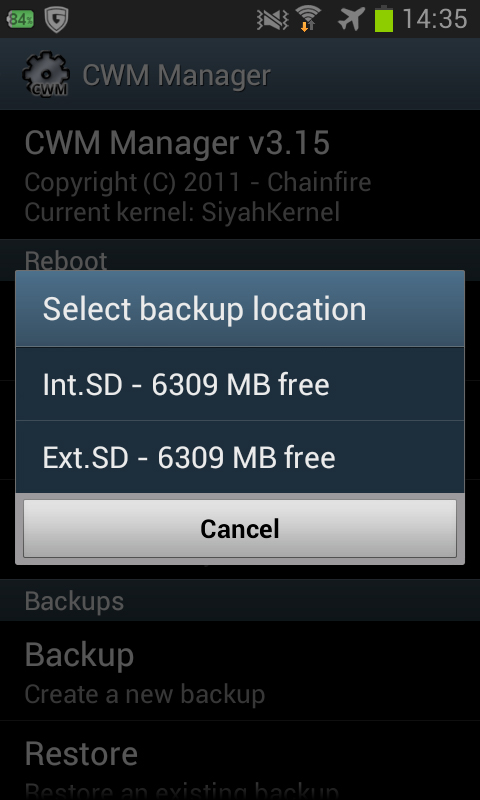The width and height of the screenshot is (480, 800).
Task: Tap the CWM Manager title bar text
Action: coord(176,75)
